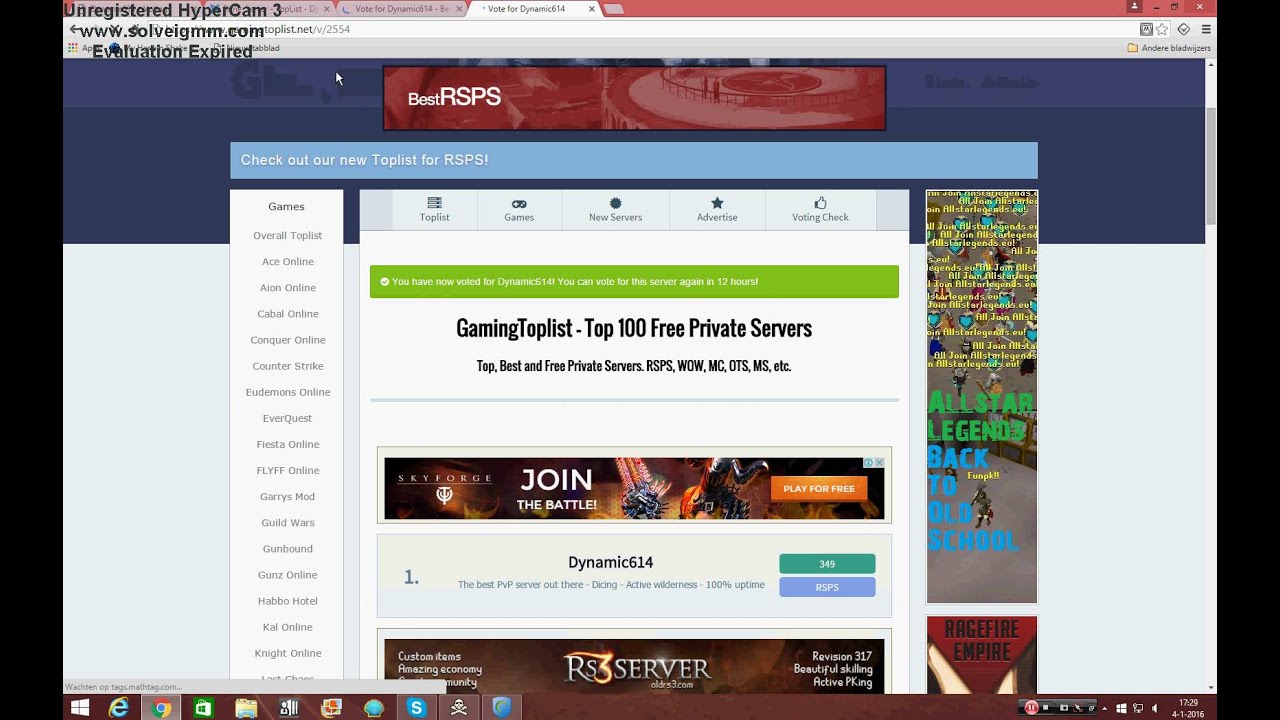Open the blue shield taskbar app

(x=502, y=707)
